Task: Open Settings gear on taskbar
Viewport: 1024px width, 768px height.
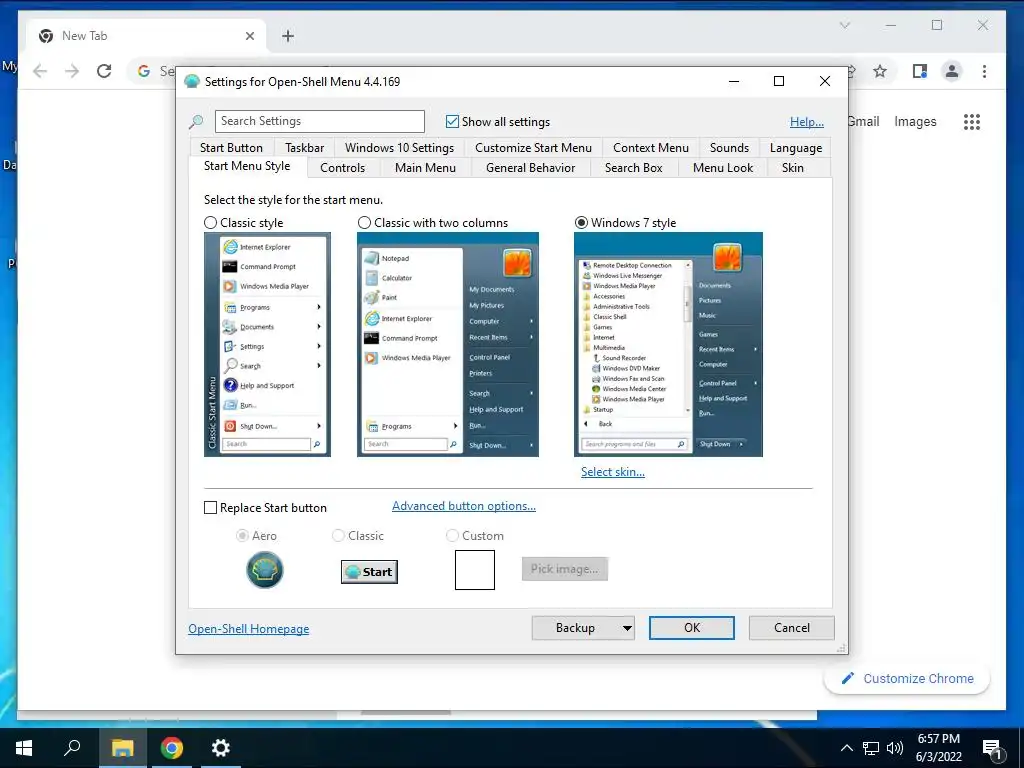Action: 220,748
